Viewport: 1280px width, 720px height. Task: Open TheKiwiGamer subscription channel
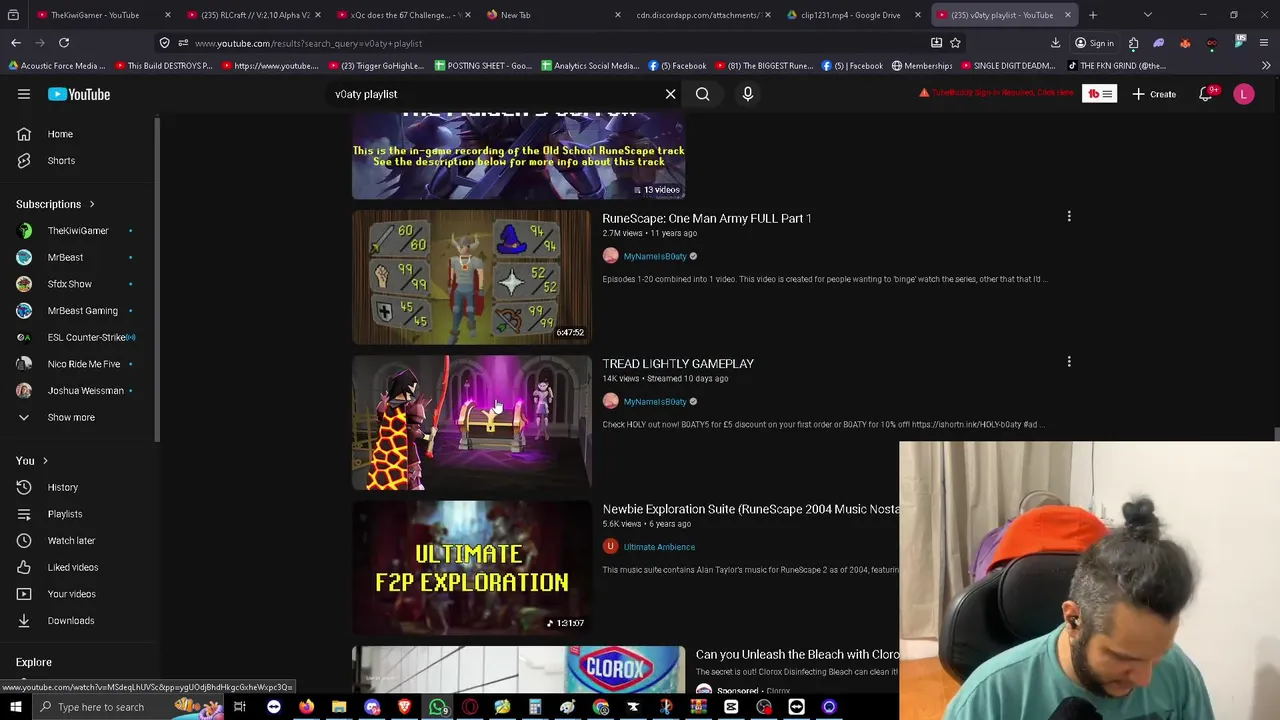point(78,231)
